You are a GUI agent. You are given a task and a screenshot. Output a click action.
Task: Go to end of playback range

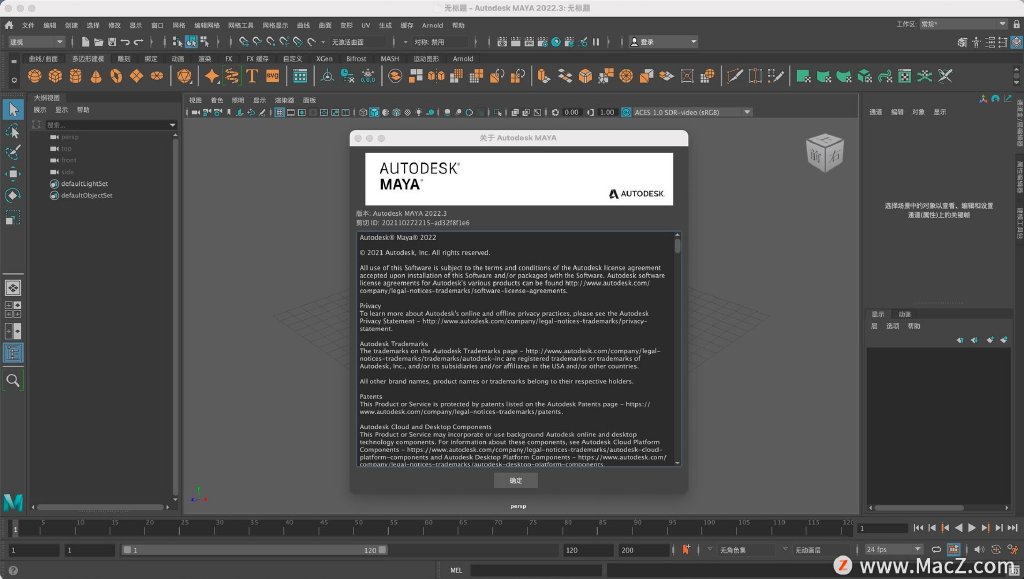pos(1012,527)
